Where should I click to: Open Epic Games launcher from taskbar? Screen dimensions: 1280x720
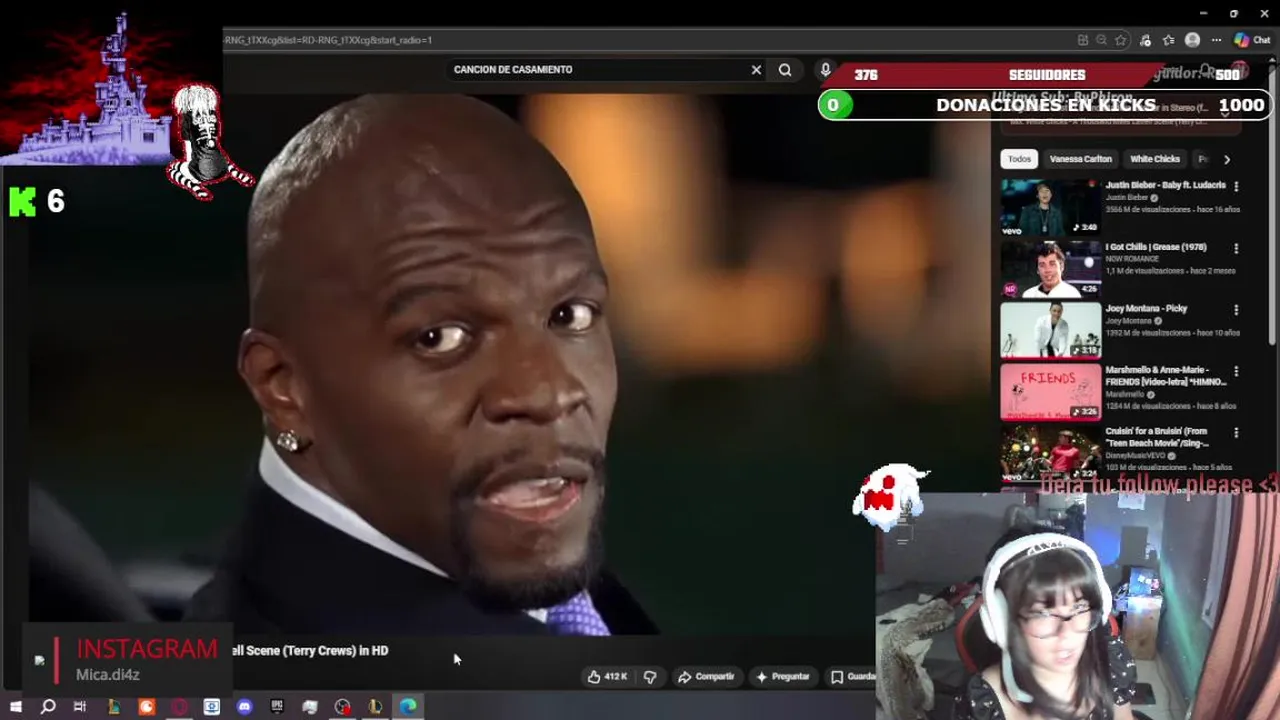coord(277,707)
